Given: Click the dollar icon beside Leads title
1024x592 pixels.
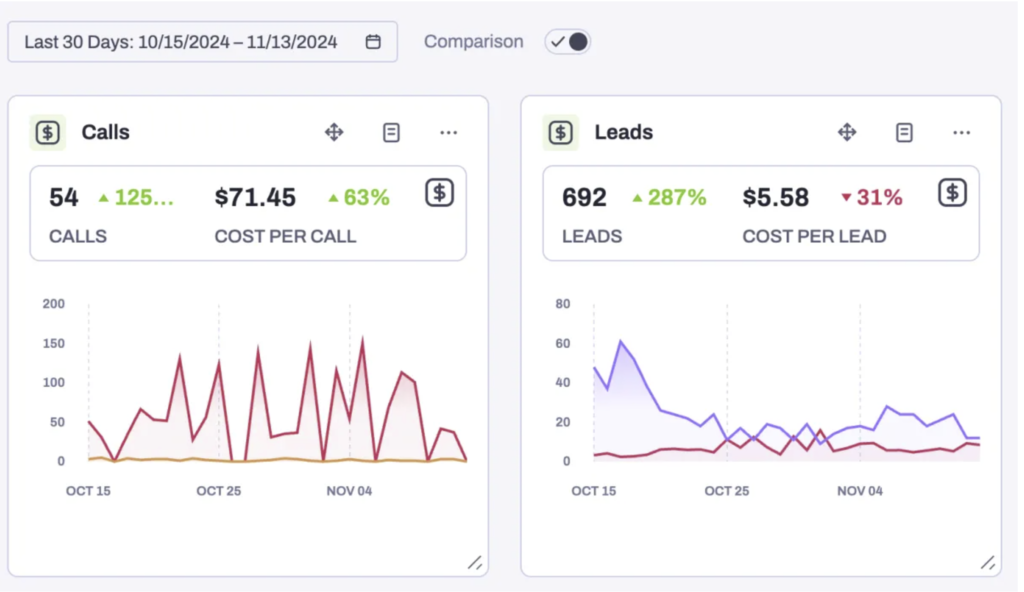Looking at the screenshot, I should (x=560, y=133).
